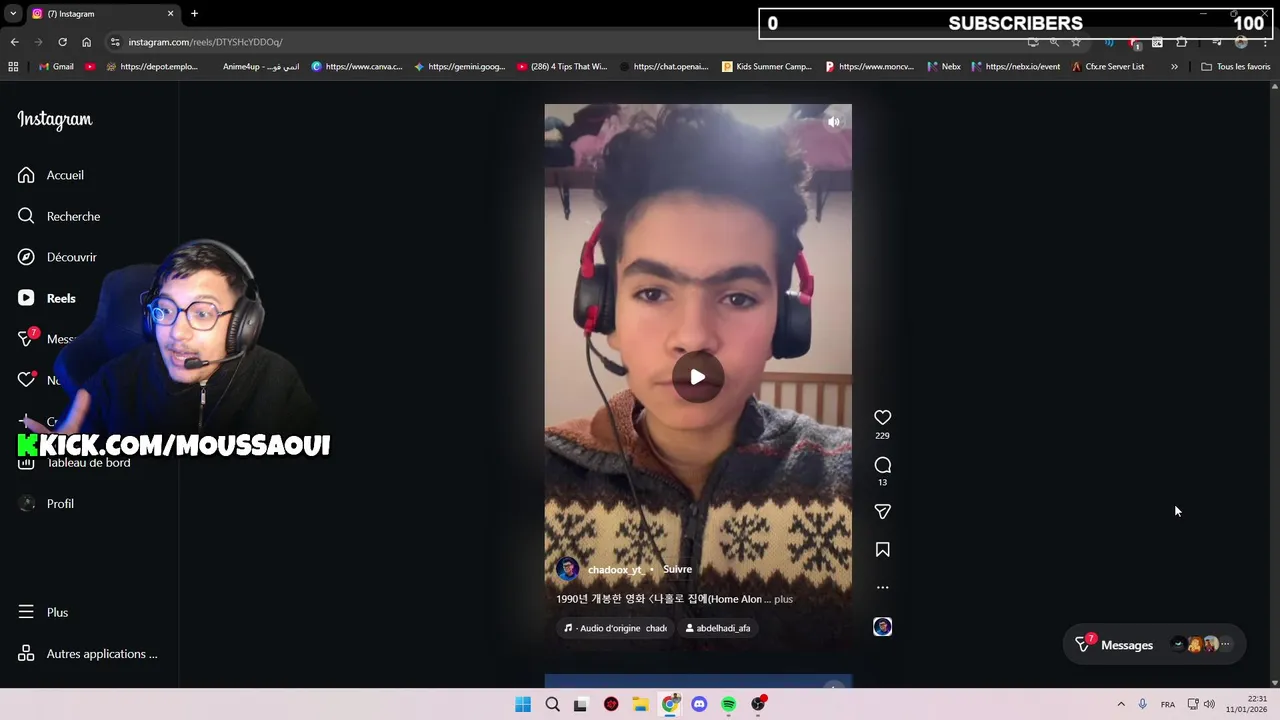Open floating Messages panel
The image size is (1280, 720).
pyautogui.click(x=1155, y=645)
